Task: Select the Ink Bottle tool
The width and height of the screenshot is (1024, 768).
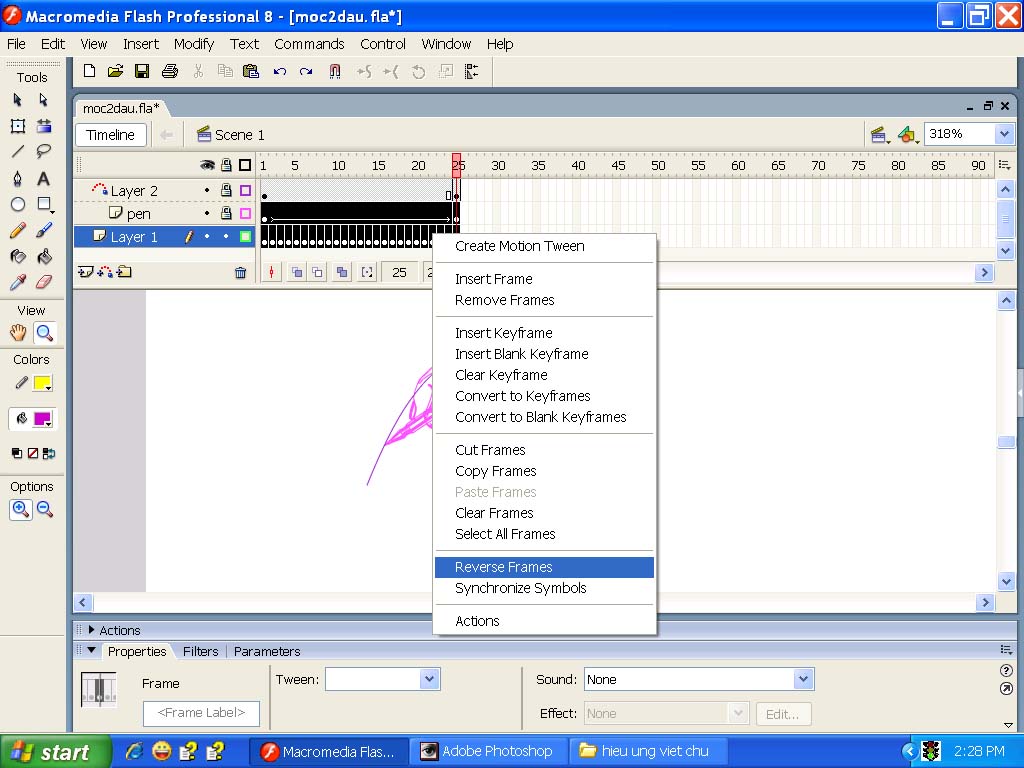Action: point(18,257)
